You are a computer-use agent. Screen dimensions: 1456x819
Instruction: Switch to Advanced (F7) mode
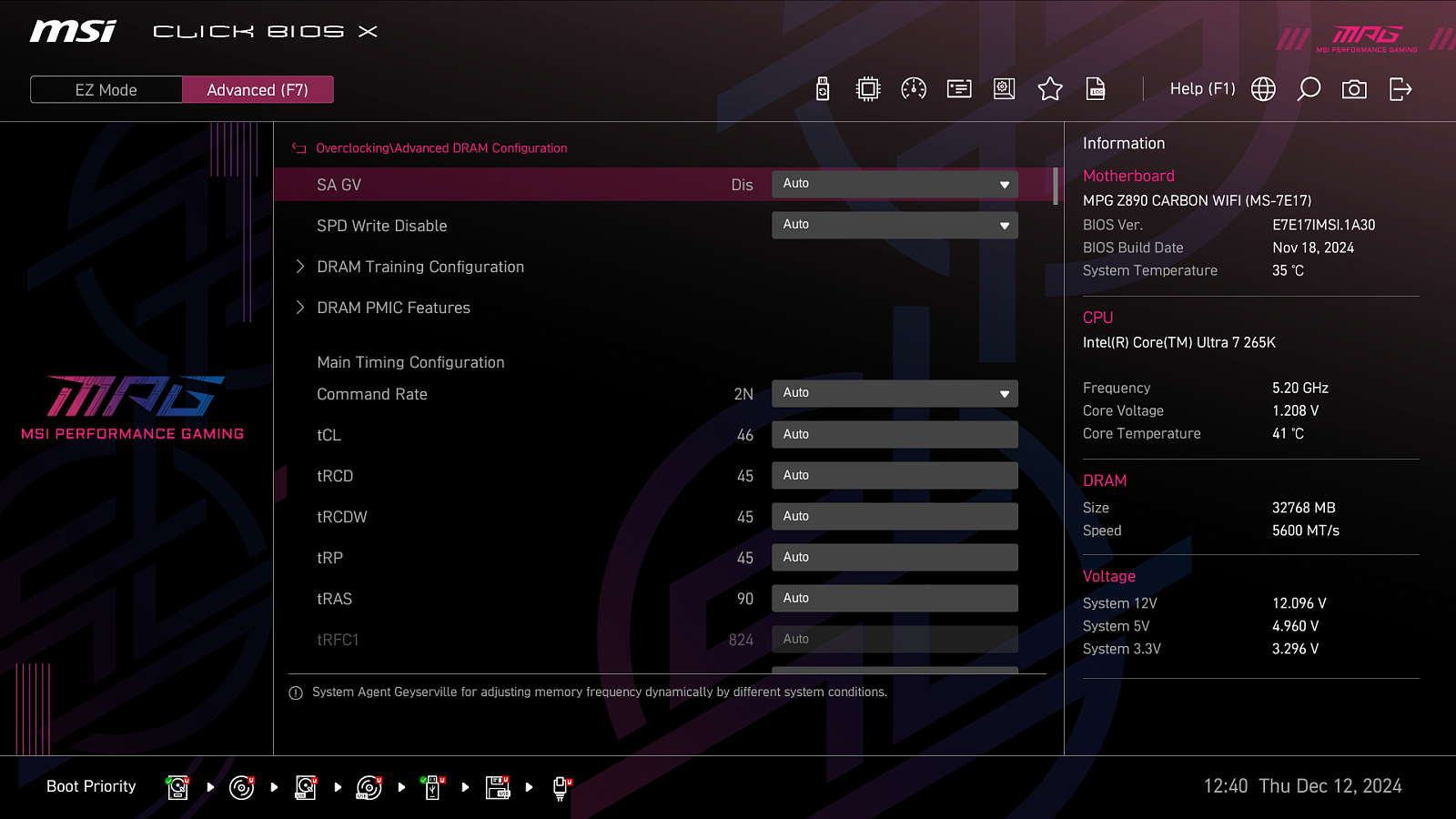tap(258, 90)
